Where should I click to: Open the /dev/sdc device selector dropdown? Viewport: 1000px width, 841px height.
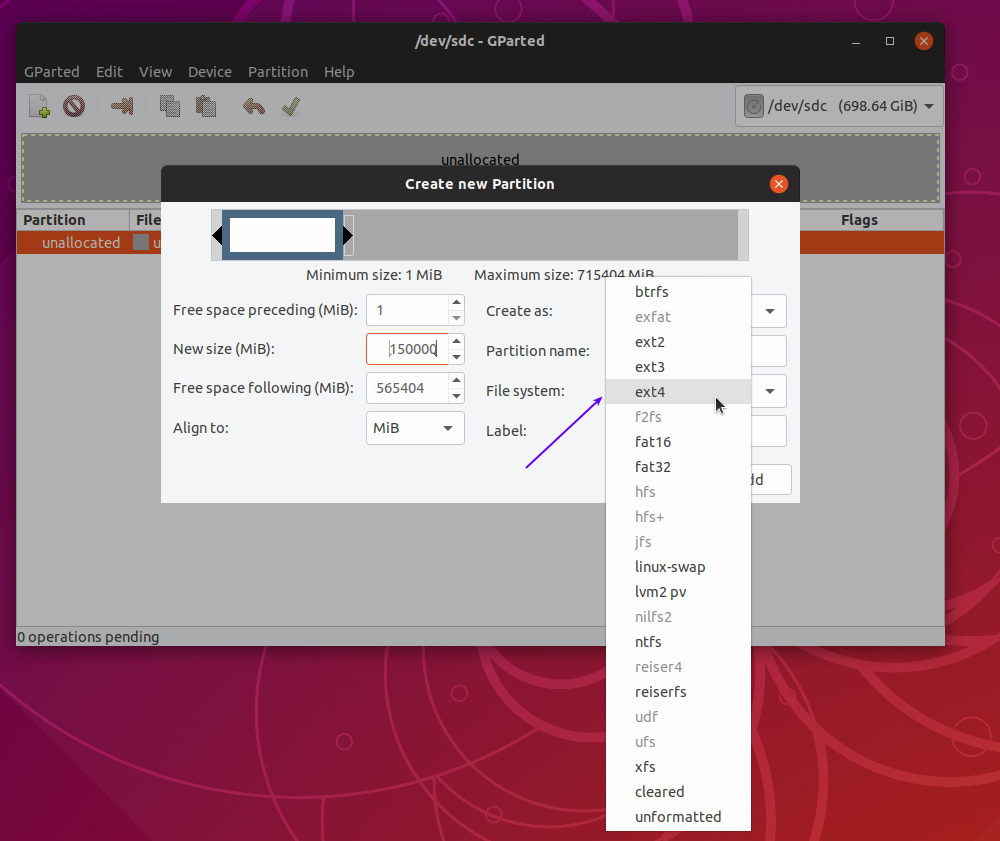pos(838,106)
